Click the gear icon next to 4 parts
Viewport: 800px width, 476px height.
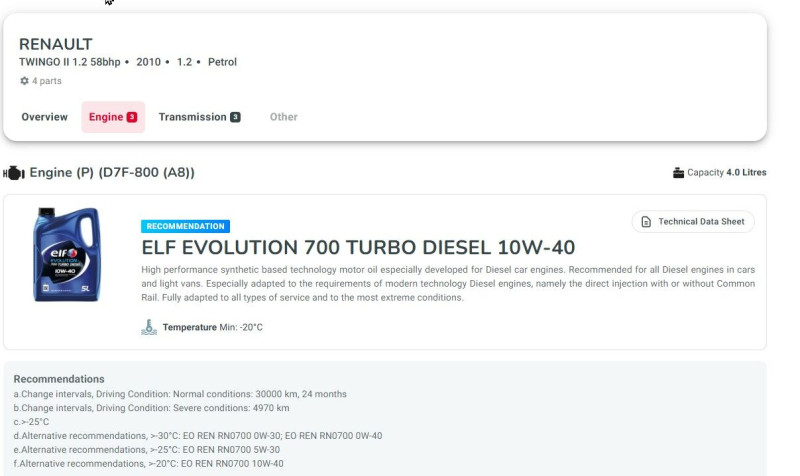pos(24,81)
